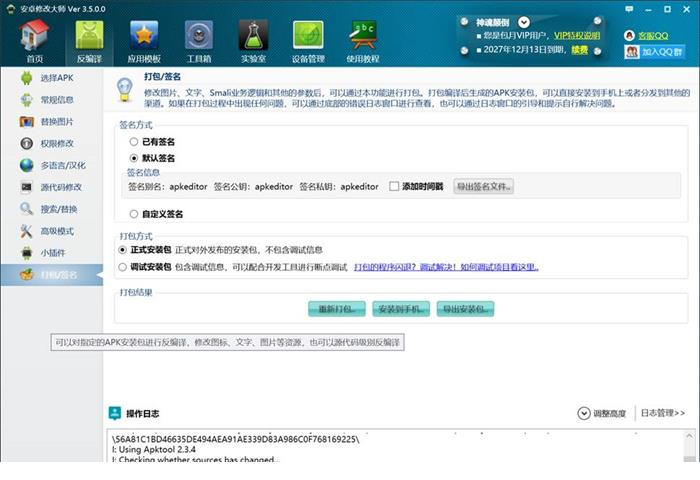Open 客服QQ support contact
This screenshot has height=480, width=700.
[x=655, y=35]
